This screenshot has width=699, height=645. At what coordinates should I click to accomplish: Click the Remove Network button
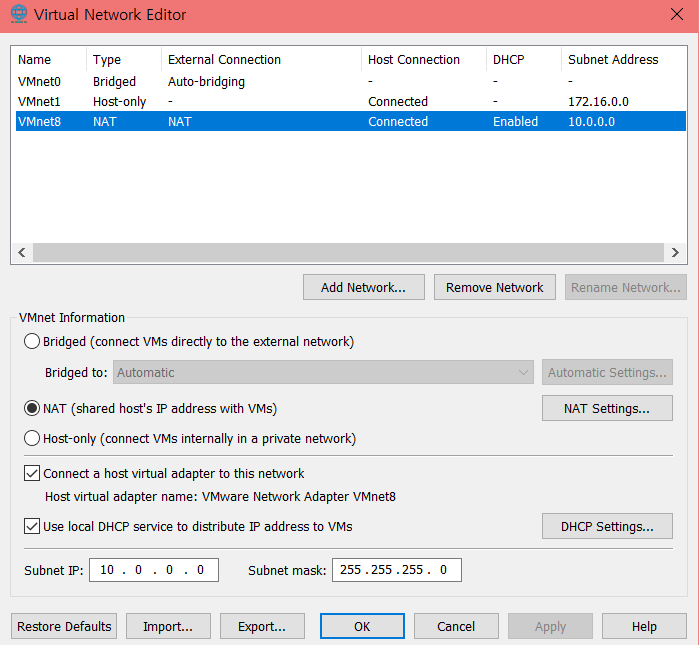[494, 287]
